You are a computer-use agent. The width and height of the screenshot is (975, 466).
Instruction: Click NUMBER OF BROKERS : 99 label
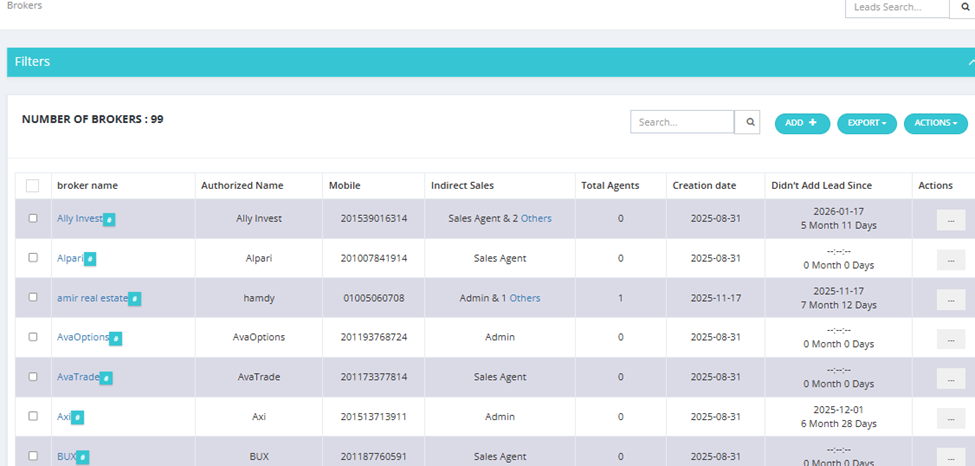click(x=93, y=119)
